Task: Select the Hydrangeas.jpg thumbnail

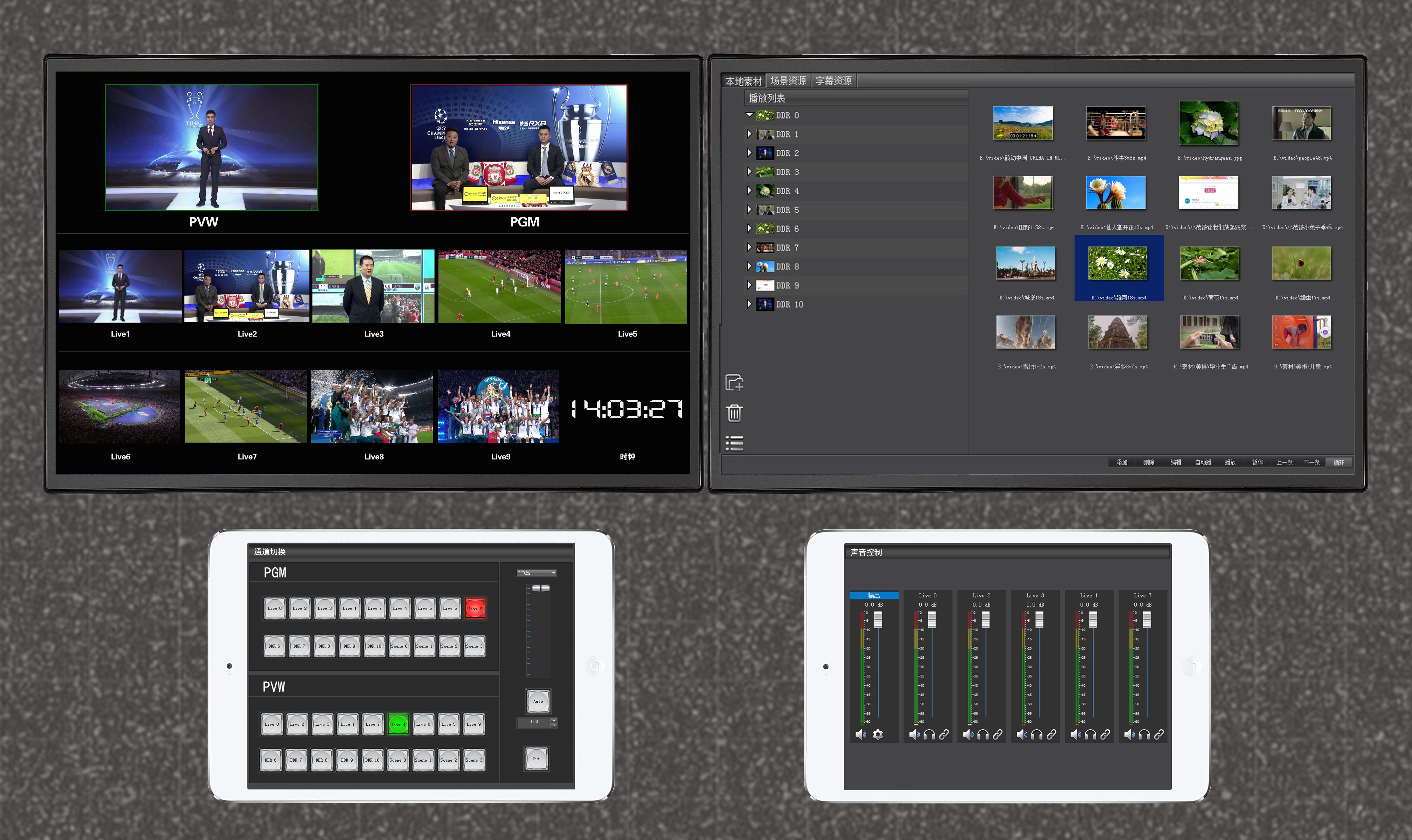Action: click(1209, 123)
